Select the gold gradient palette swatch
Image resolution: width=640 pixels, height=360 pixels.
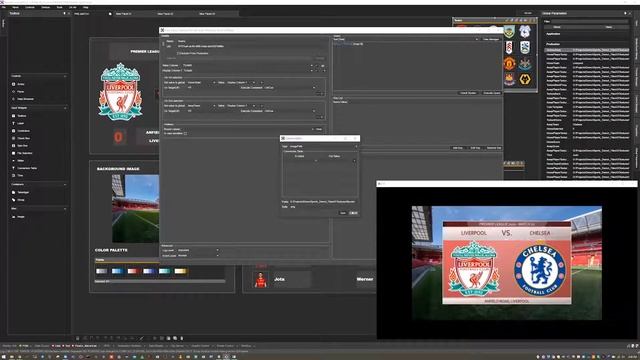[180, 271]
